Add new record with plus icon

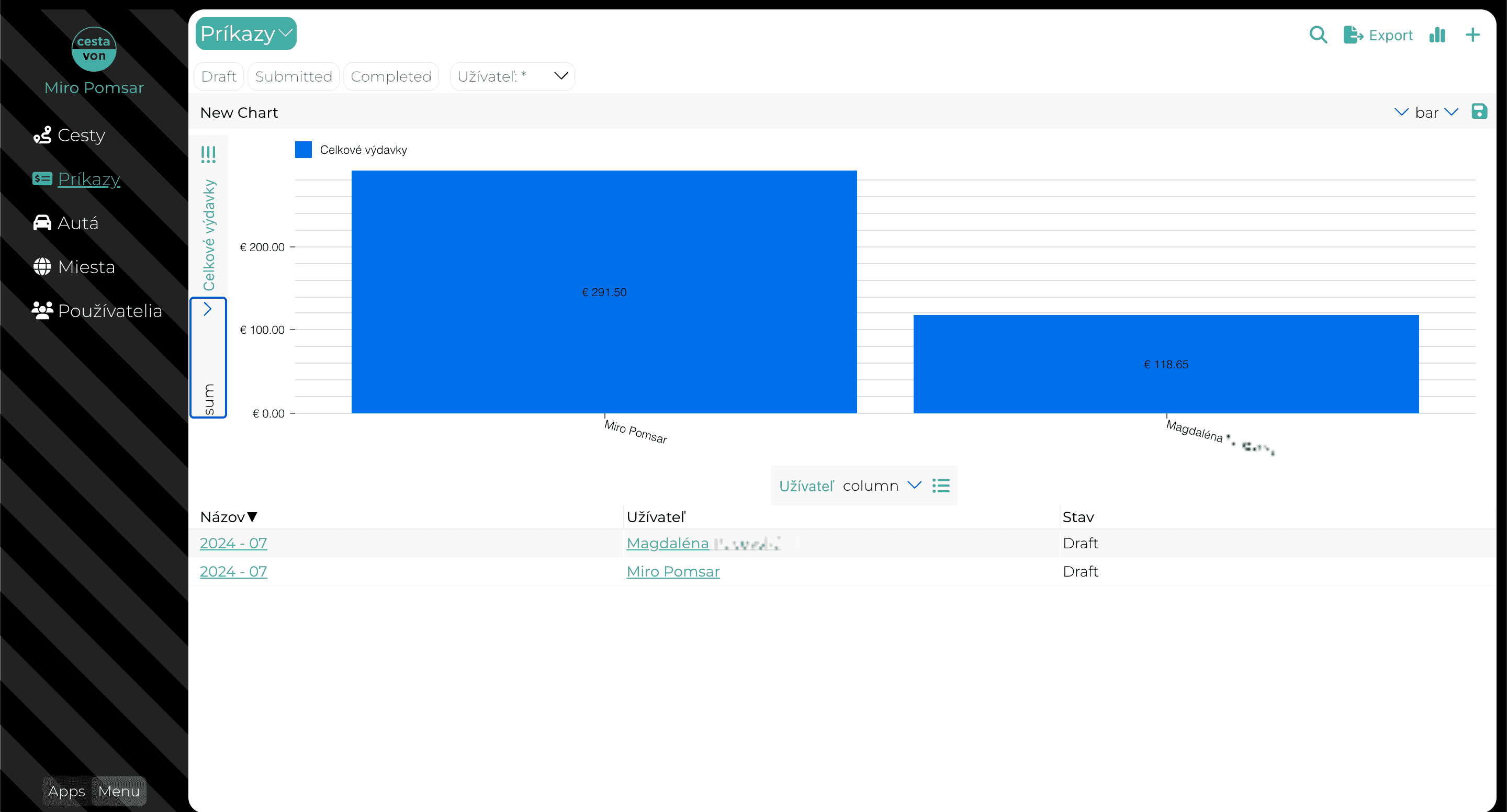pos(1472,35)
